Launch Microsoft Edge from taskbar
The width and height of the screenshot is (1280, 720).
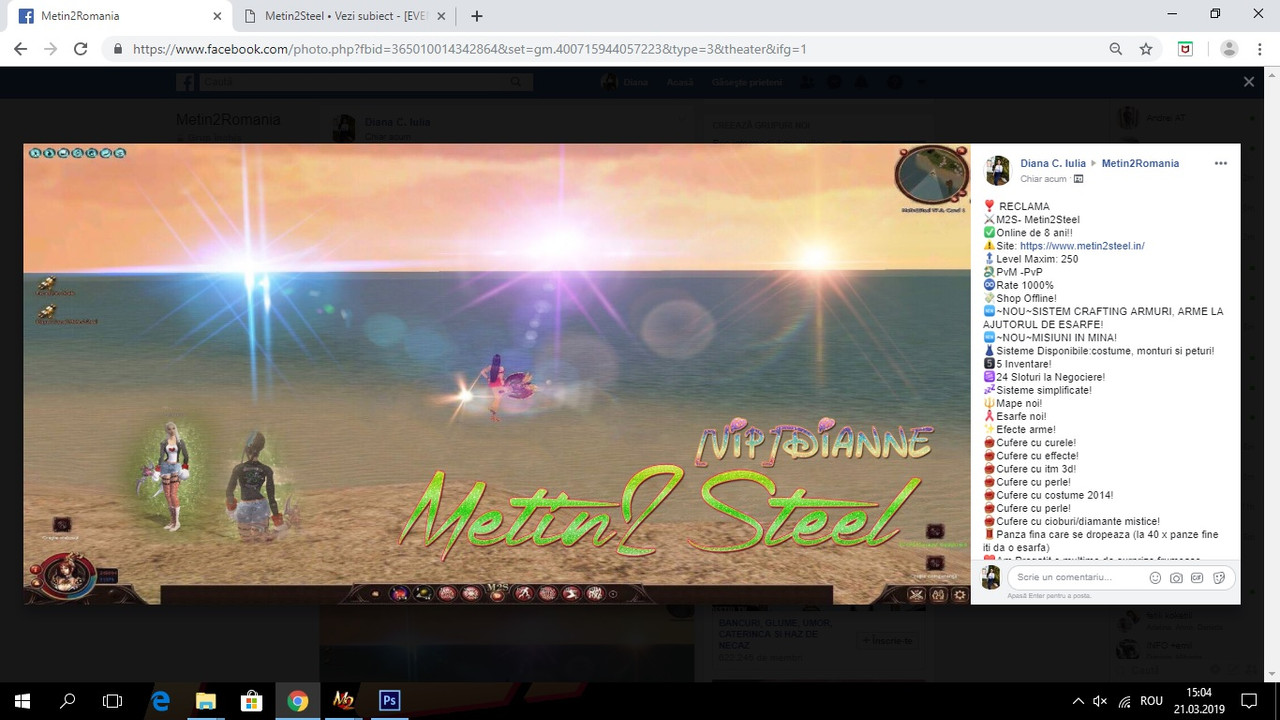[160, 701]
